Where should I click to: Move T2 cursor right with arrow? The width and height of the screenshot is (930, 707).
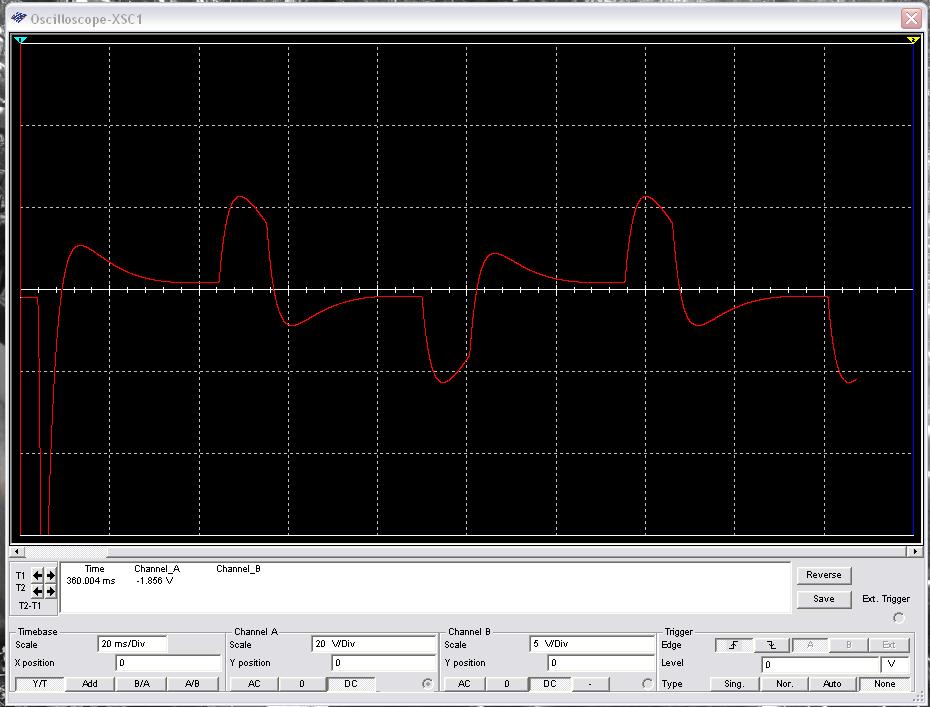51,591
